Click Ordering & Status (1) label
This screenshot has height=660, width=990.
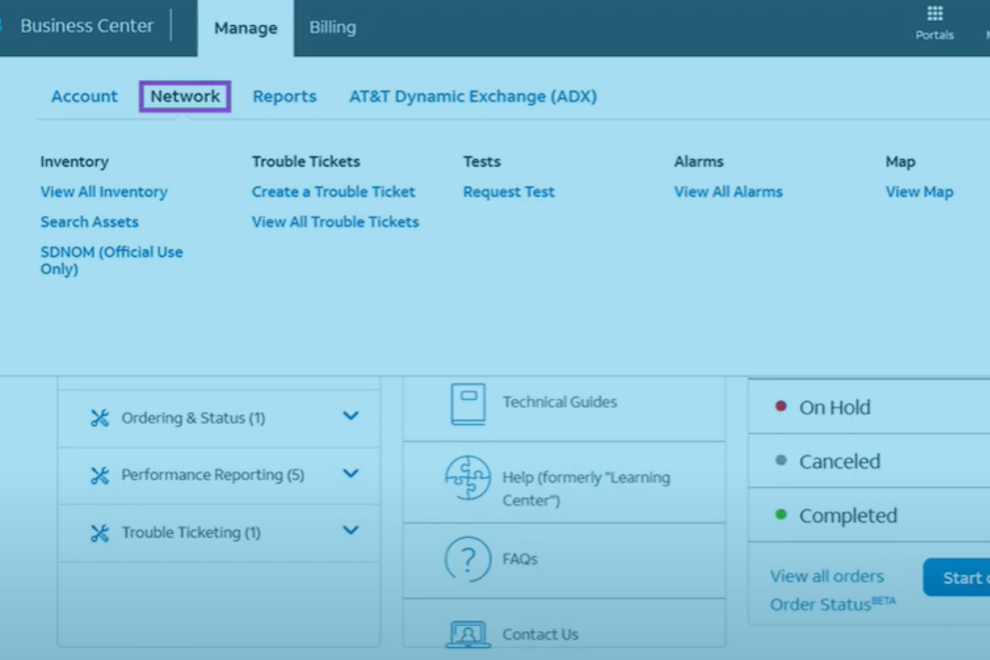pyautogui.click(x=193, y=418)
